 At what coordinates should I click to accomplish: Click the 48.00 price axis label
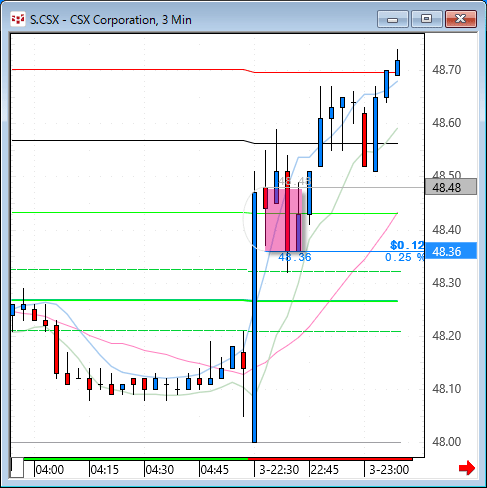click(x=447, y=442)
